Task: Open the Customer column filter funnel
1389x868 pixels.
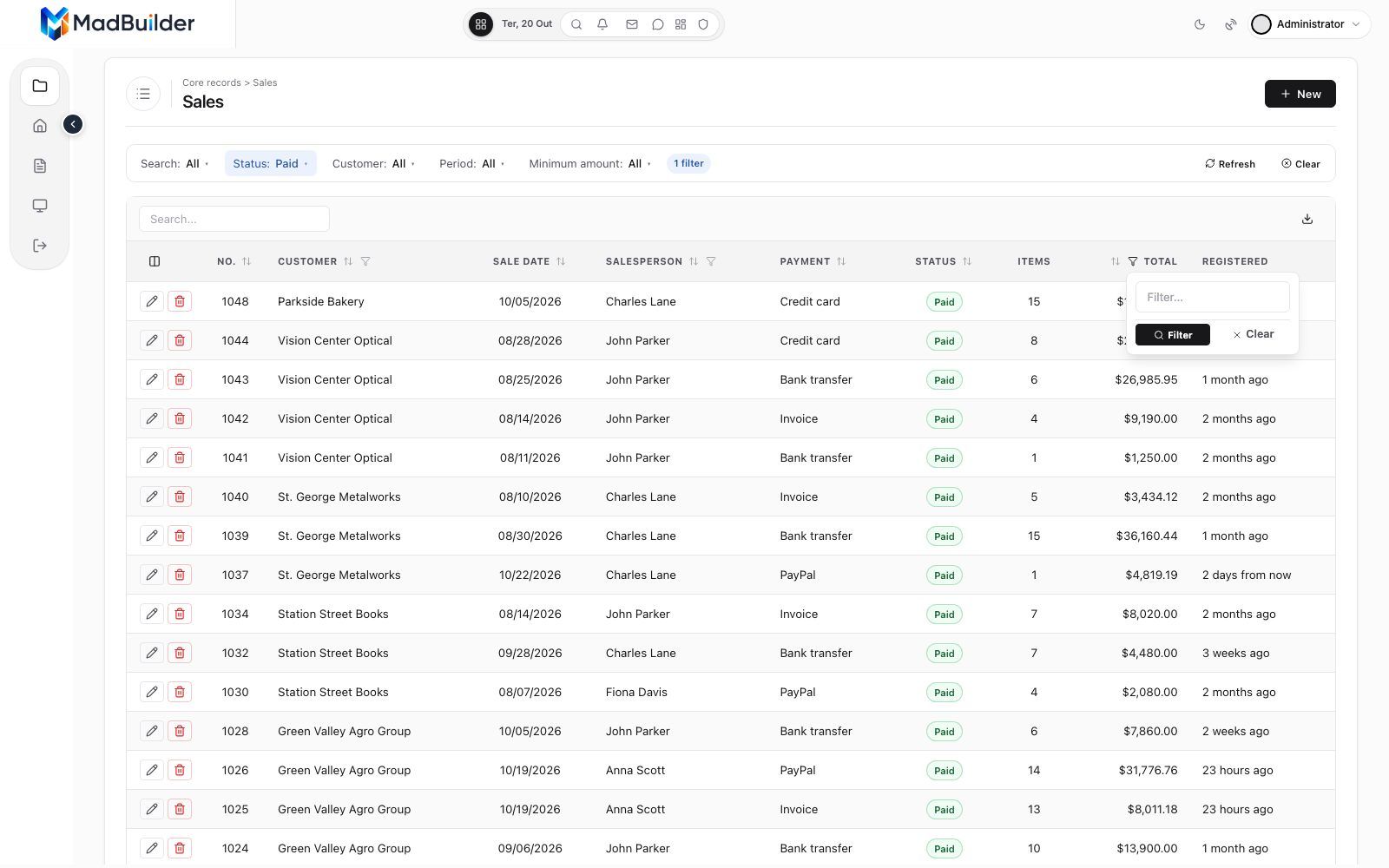Action: tap(365, 261)
